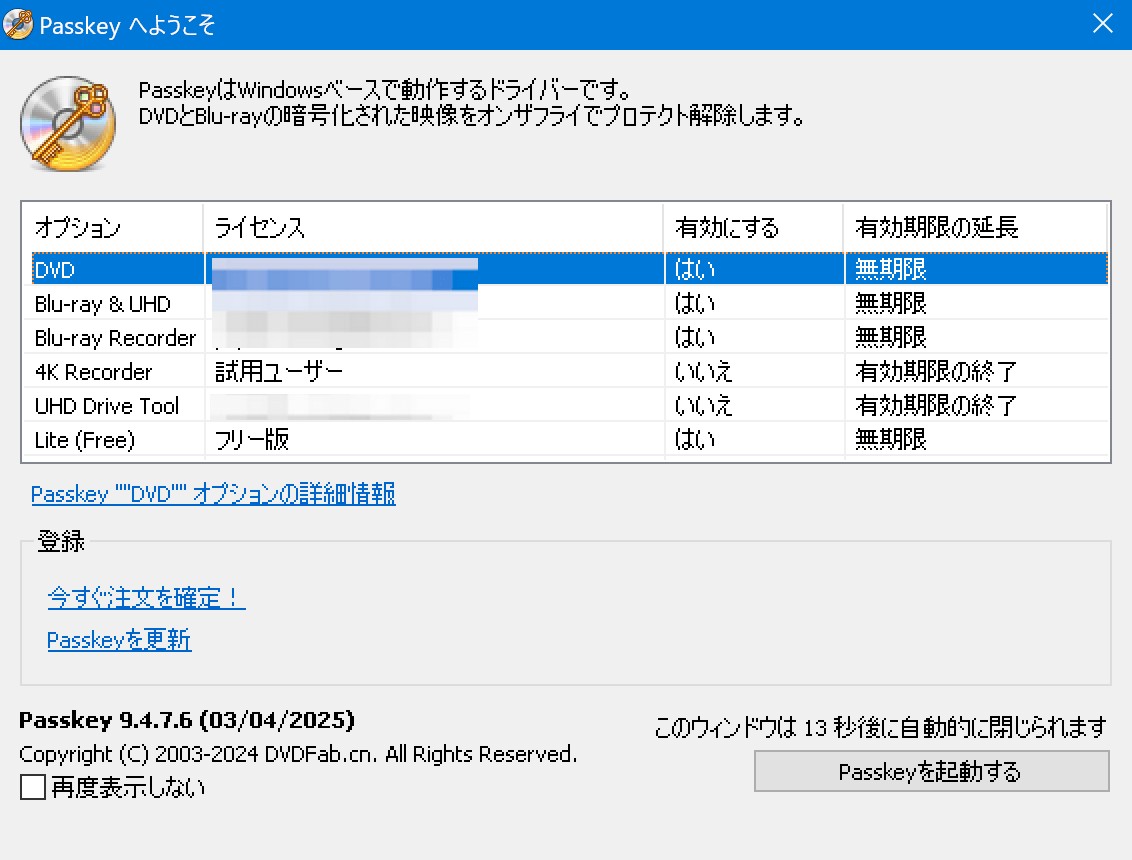Click the 有効にする column header
This screenshot has width=1132, height=860.
[753, 227]
